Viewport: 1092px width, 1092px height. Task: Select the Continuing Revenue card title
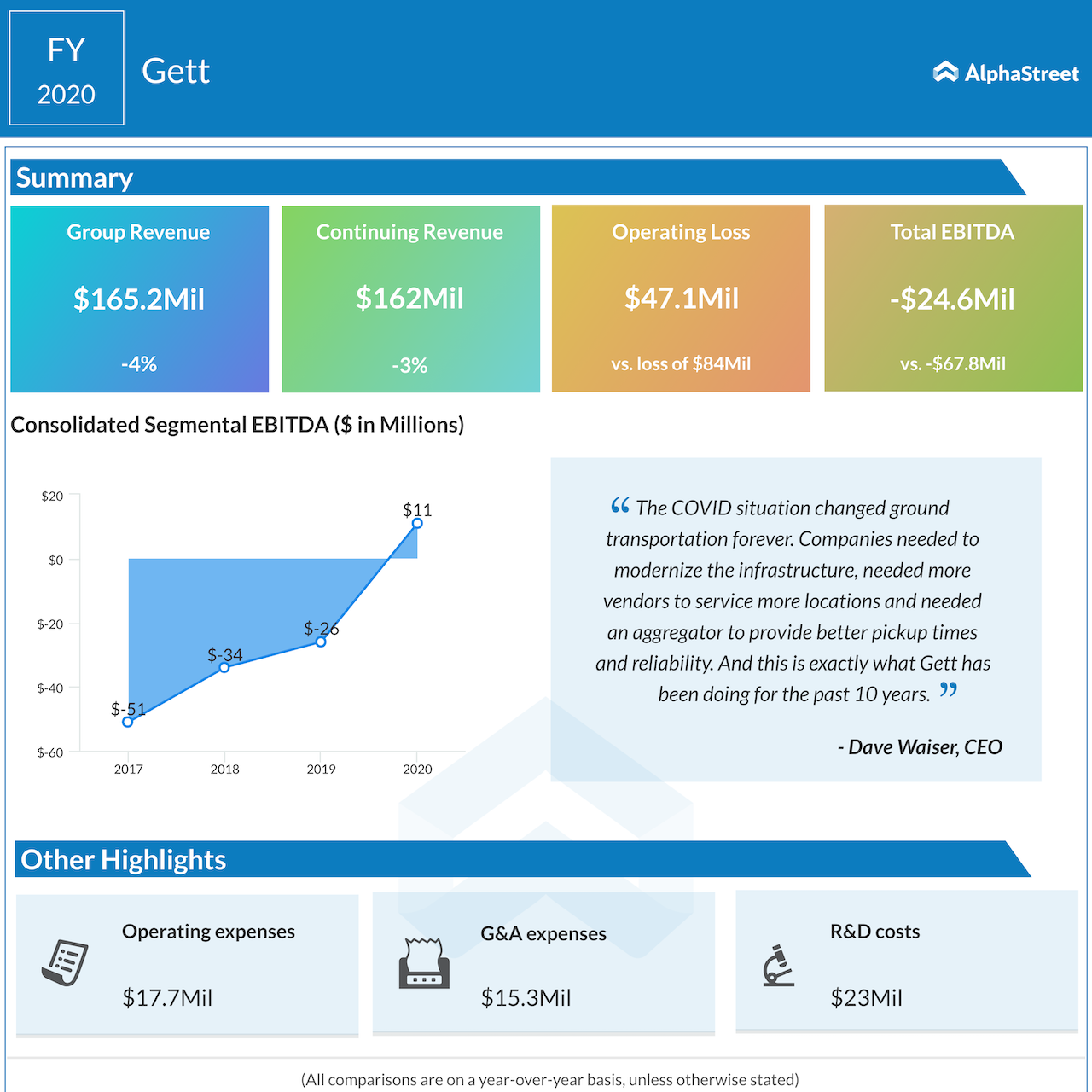coord(409,232)
